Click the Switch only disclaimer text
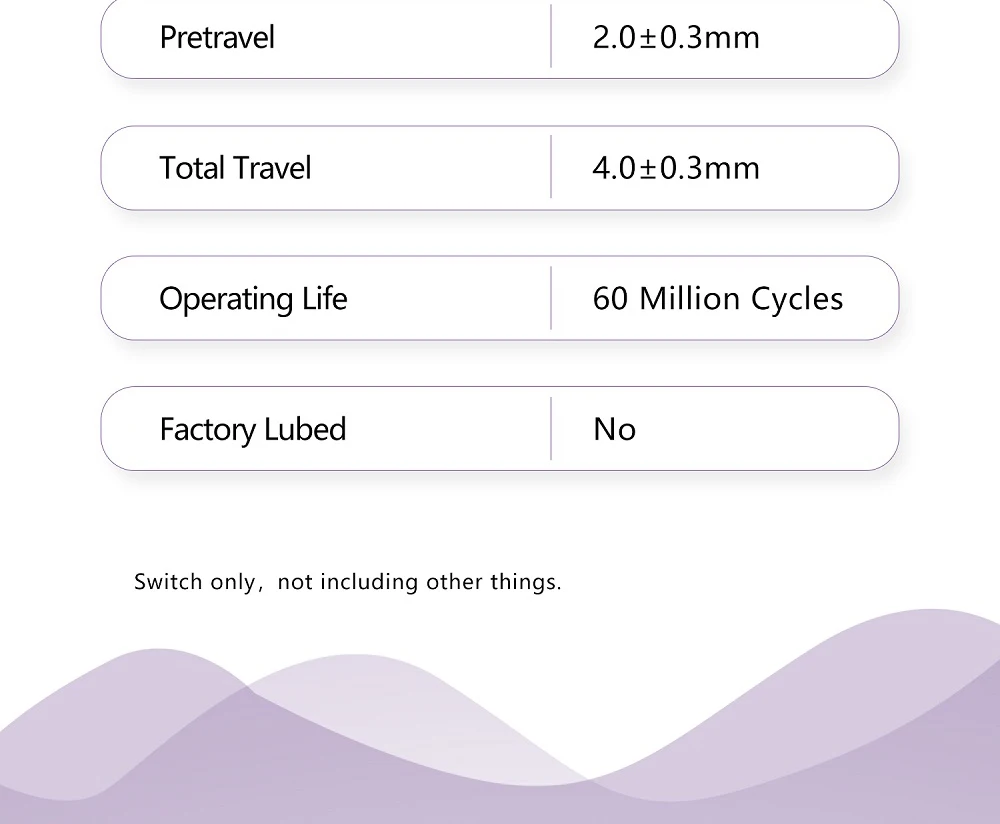The width and height of the screenshot is (1000, 824). click(348, 582)
